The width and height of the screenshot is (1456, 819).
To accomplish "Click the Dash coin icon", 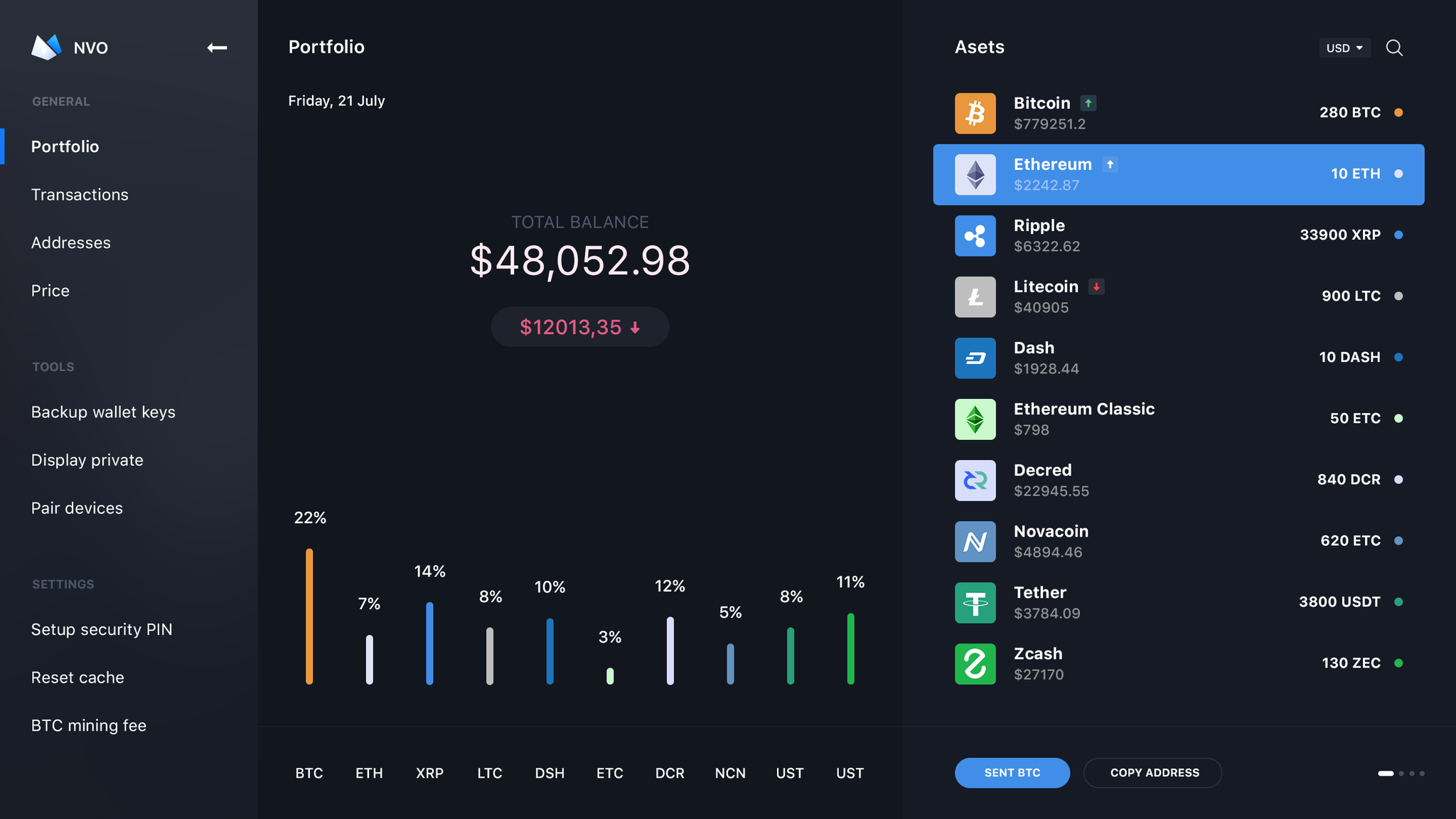I will [975, 358].
